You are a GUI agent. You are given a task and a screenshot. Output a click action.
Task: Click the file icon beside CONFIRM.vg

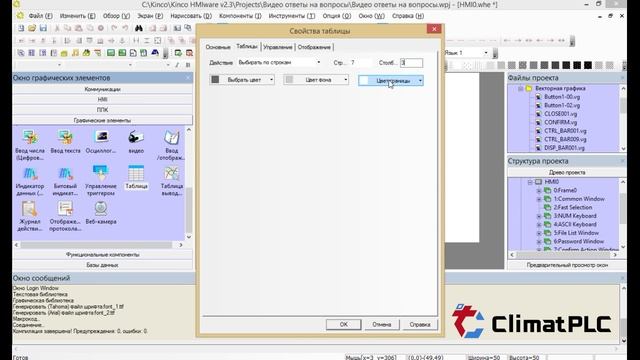pos(538,122)
